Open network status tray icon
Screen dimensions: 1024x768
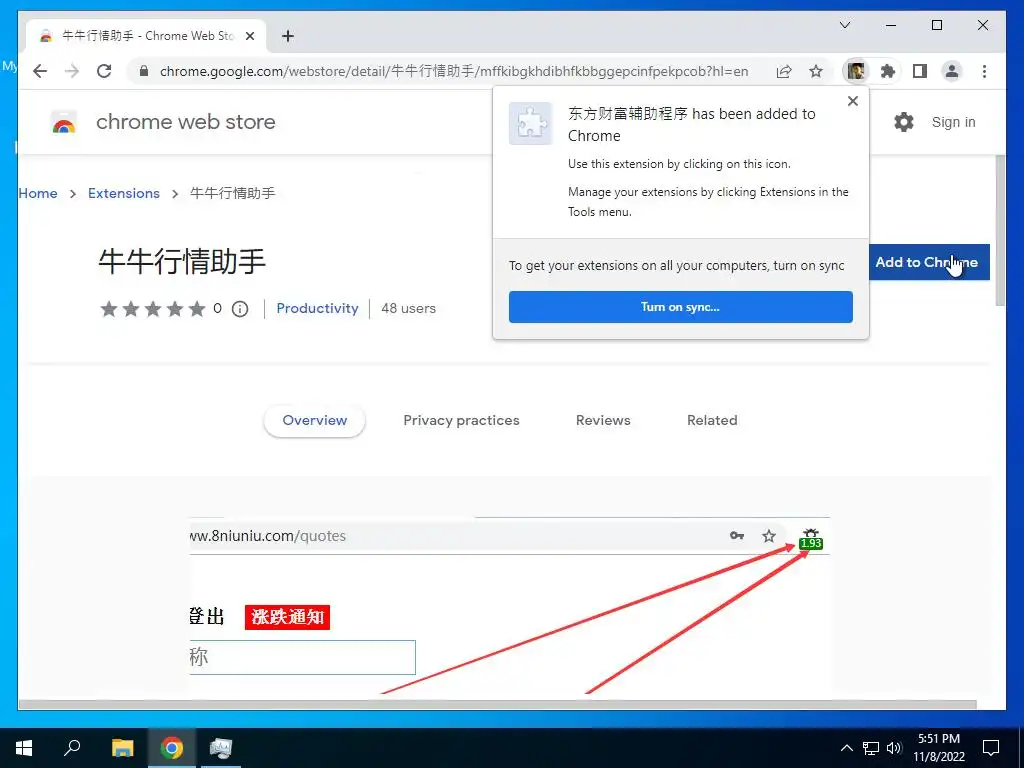871,748
